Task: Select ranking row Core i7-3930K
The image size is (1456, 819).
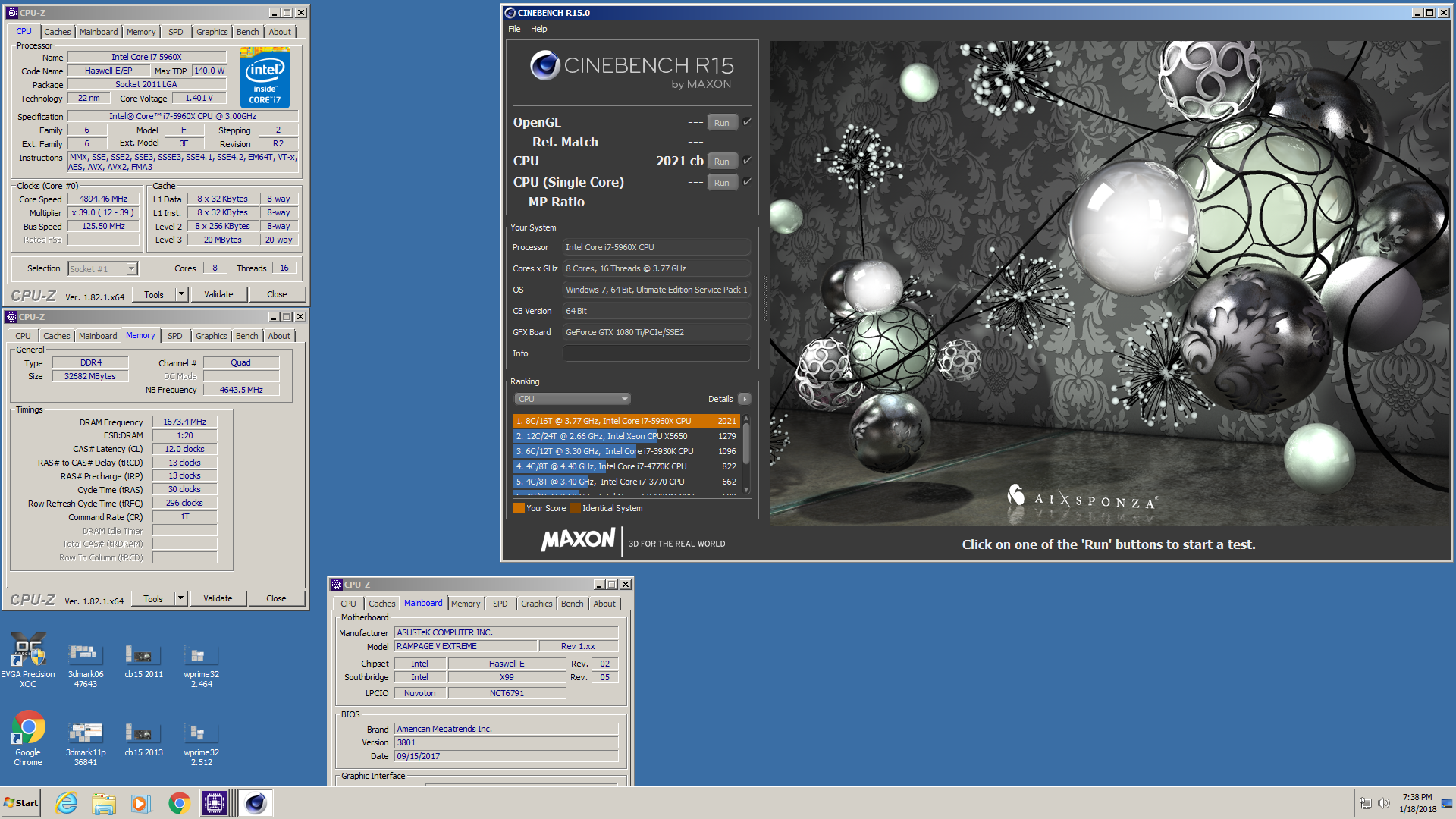Action: point(626,451)
